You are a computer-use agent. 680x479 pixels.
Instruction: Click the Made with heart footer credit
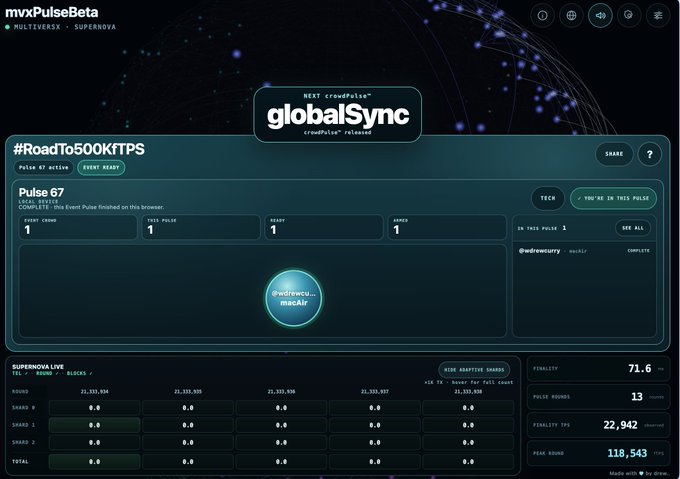coord(640,473)
